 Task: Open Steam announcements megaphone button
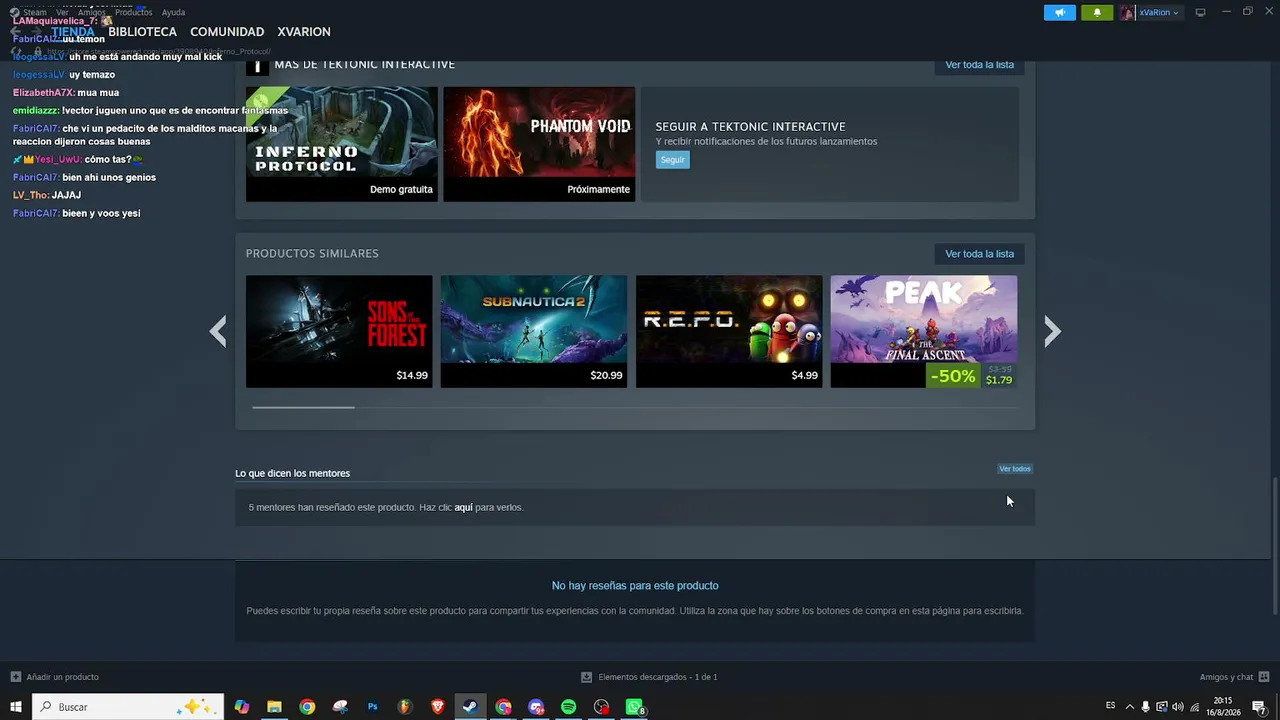(x=1060, y=13)
